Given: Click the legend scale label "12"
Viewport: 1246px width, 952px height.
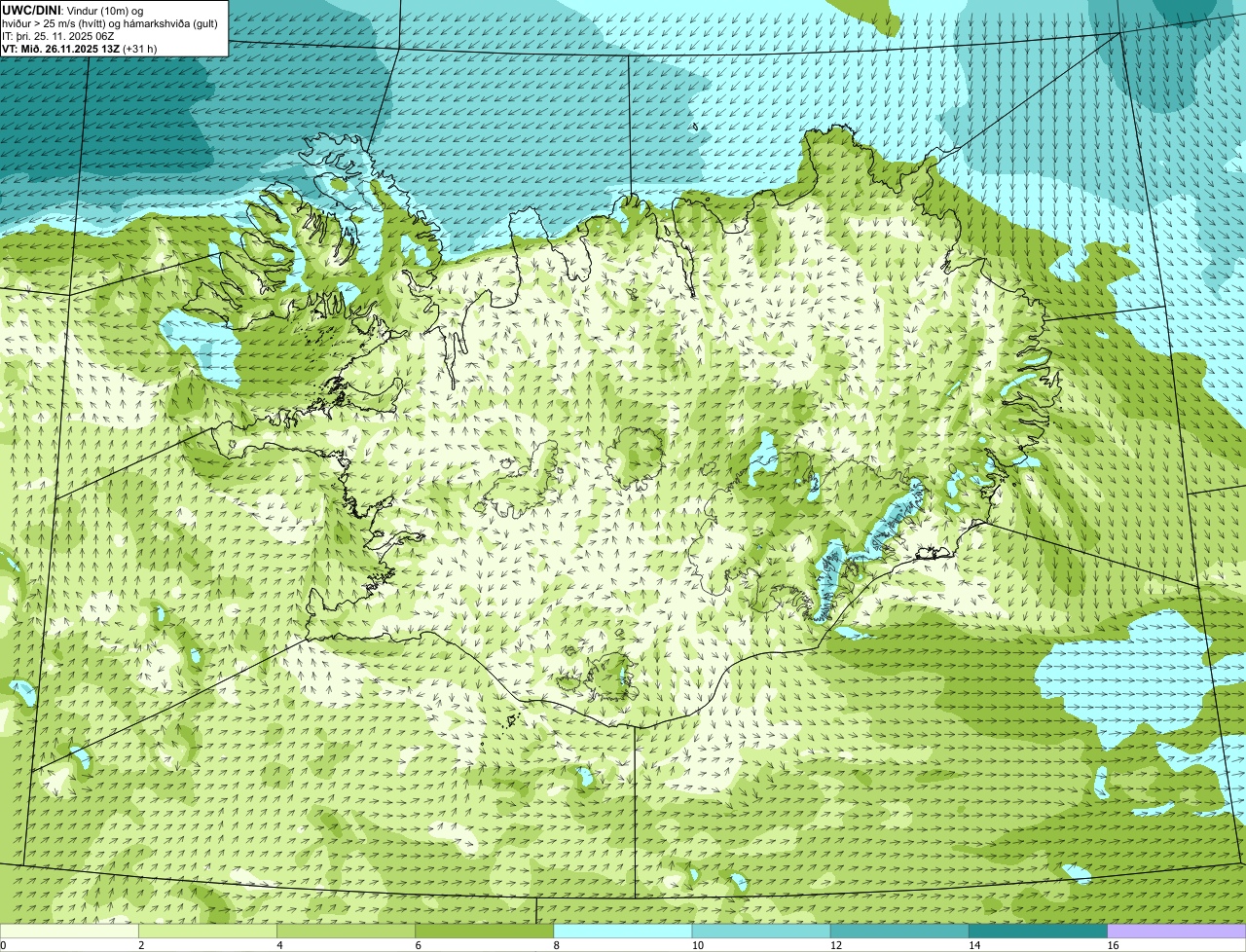Looking at the screenshot, I should coord(836,945).
